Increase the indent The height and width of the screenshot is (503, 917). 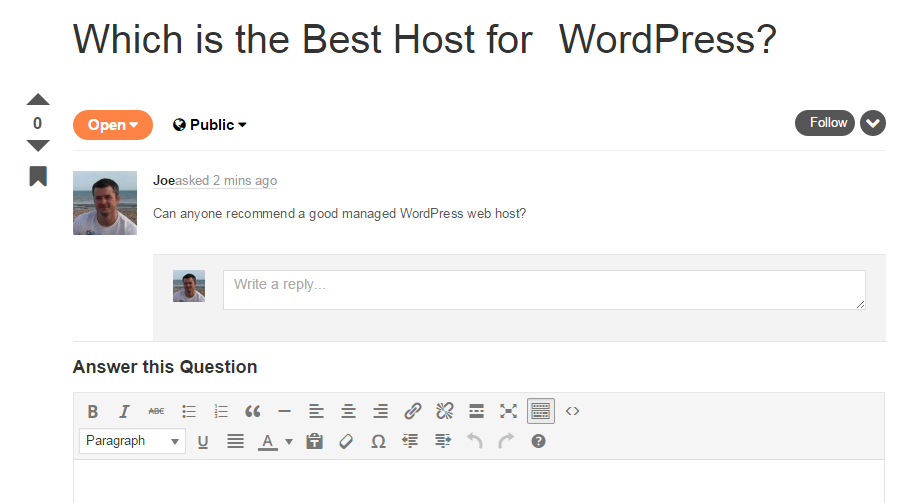click(443, 441)
